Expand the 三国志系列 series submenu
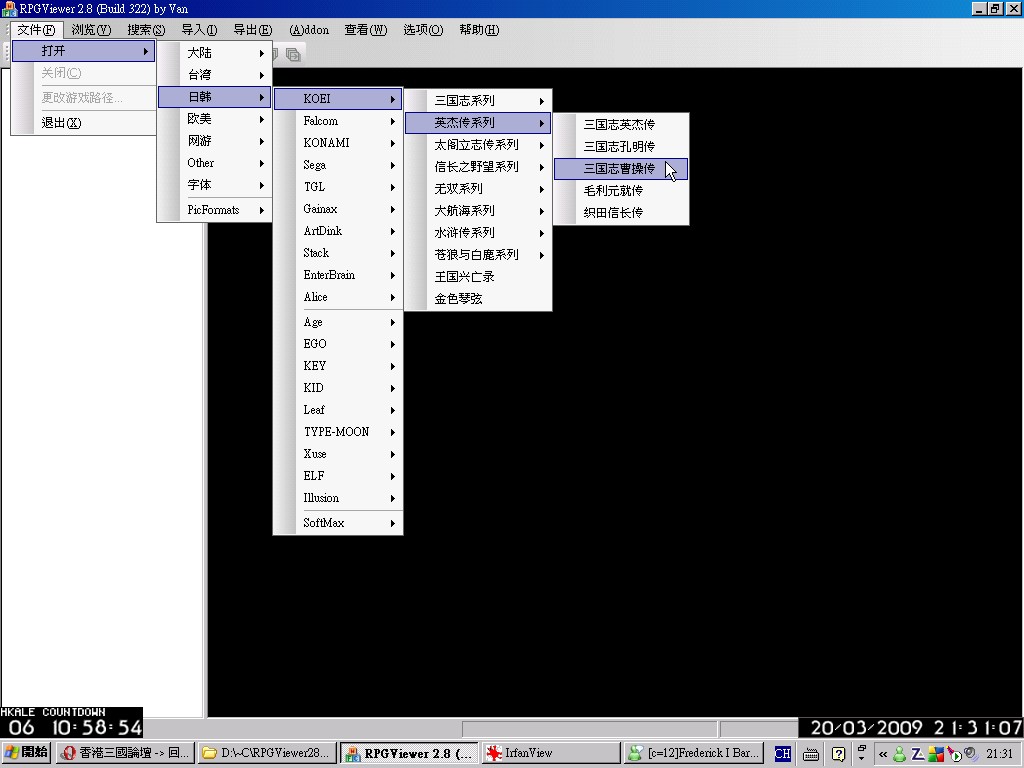1024x768 pixels. (478, 101)
